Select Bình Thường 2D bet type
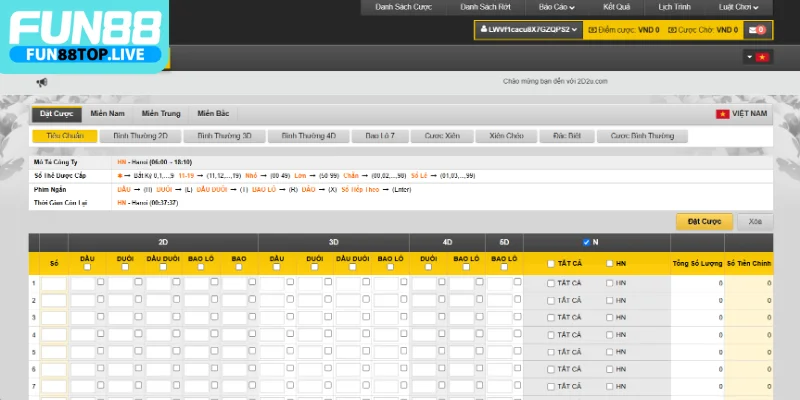 140,136
